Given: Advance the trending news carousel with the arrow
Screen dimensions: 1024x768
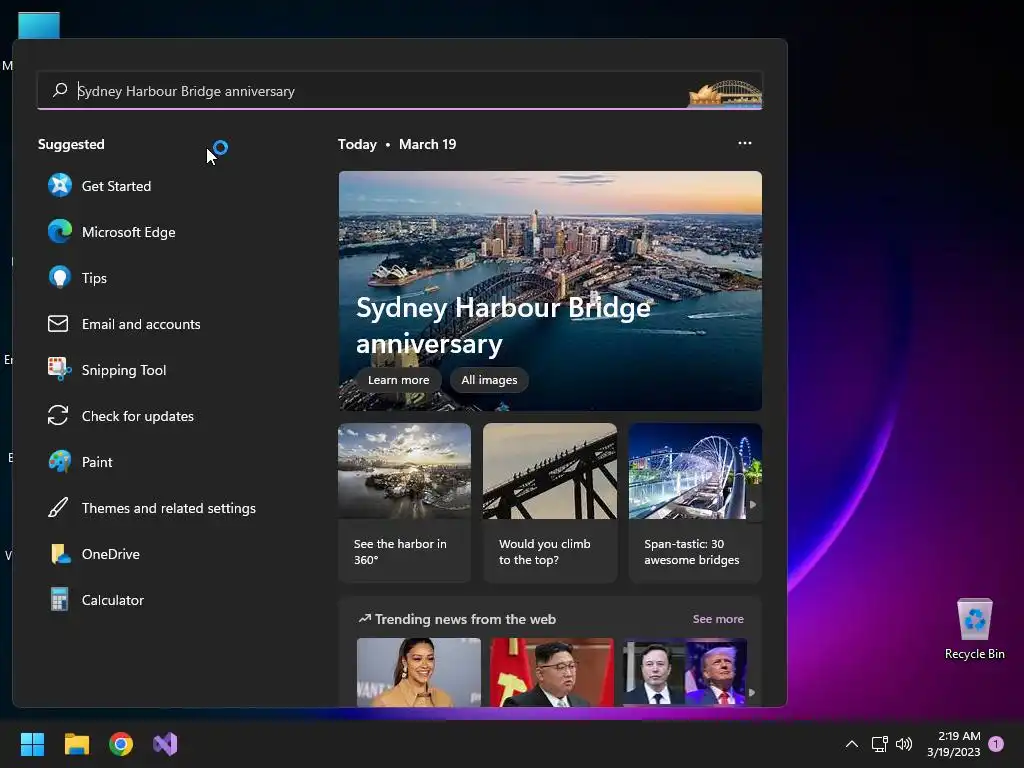Looking at the screenshot, I should [752, 692].
